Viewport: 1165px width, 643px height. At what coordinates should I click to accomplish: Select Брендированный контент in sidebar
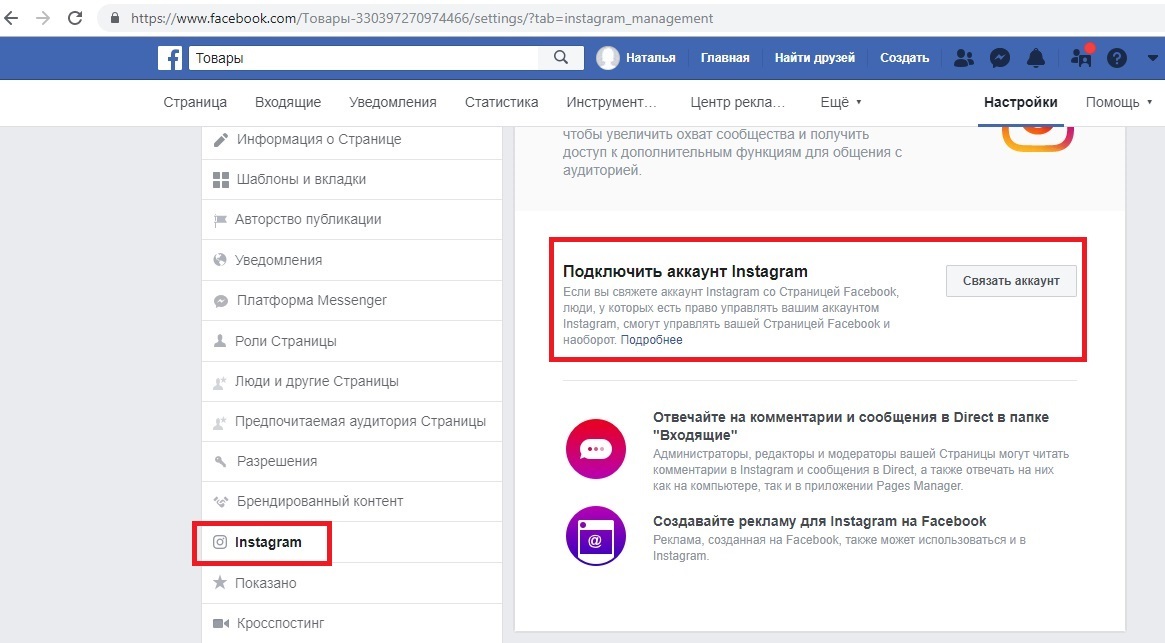point(351,501)
